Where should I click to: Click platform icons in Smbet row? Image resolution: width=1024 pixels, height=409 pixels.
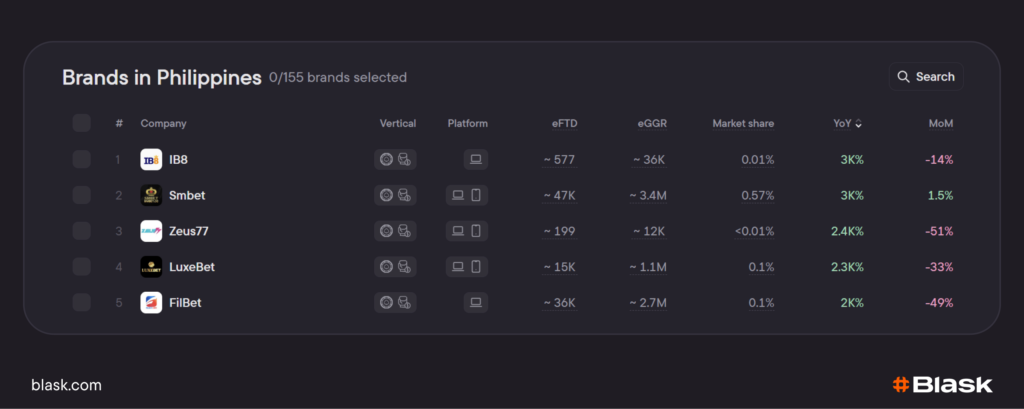click(x=467, y=195)
